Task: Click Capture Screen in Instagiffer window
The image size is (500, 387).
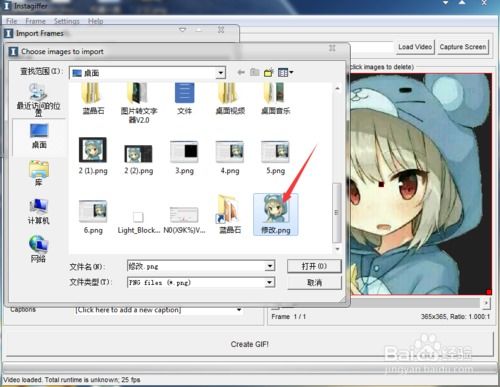Action: pyautogui.click(x=463, y=47)
